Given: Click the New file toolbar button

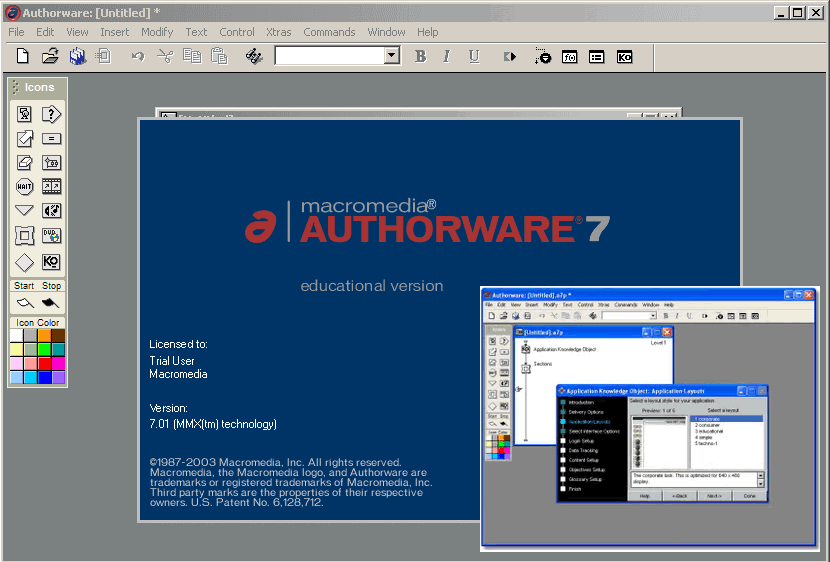Looking at the screenshot, I should [x=23, y=57].
